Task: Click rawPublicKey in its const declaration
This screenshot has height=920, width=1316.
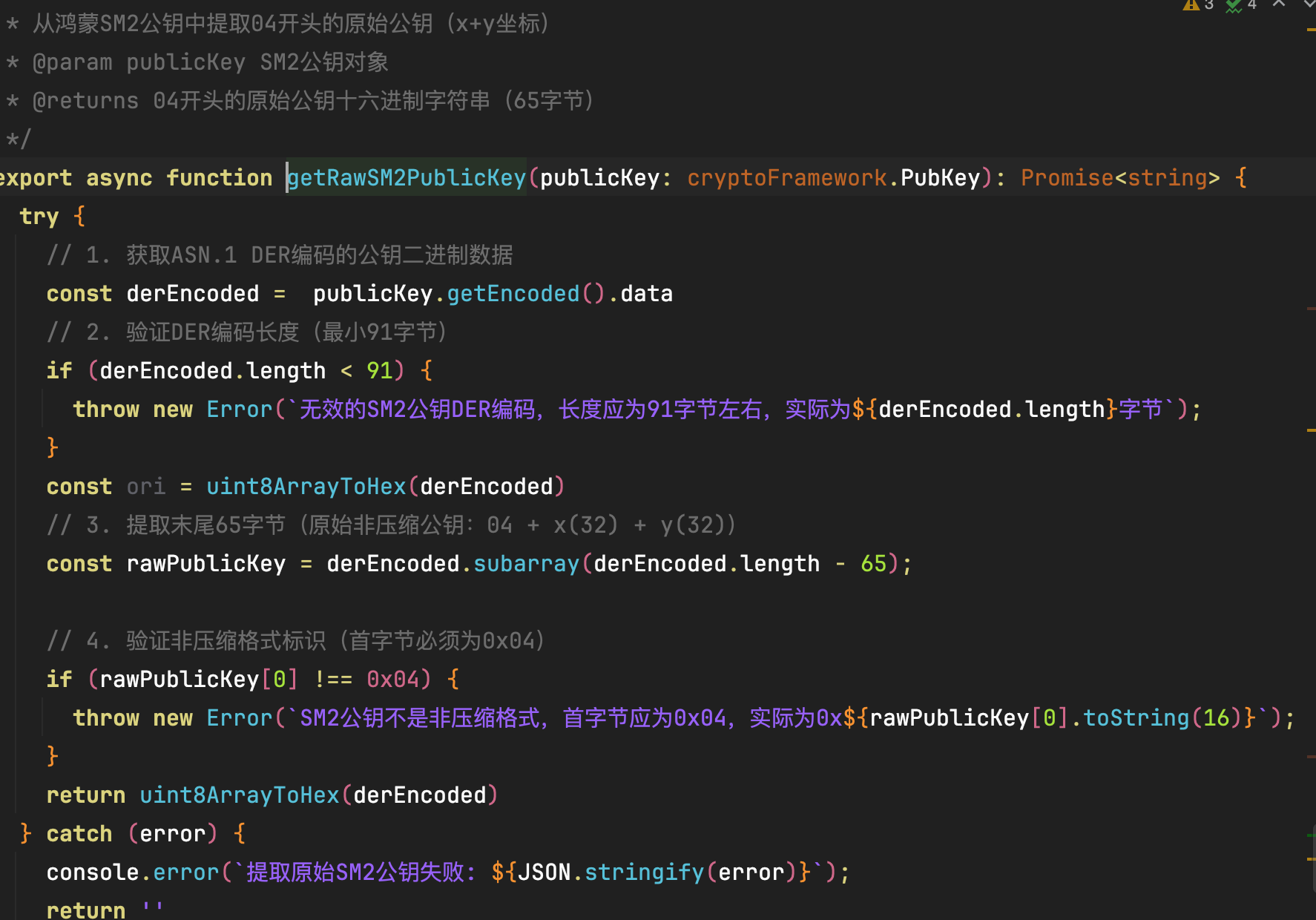Action: (206, 563)
